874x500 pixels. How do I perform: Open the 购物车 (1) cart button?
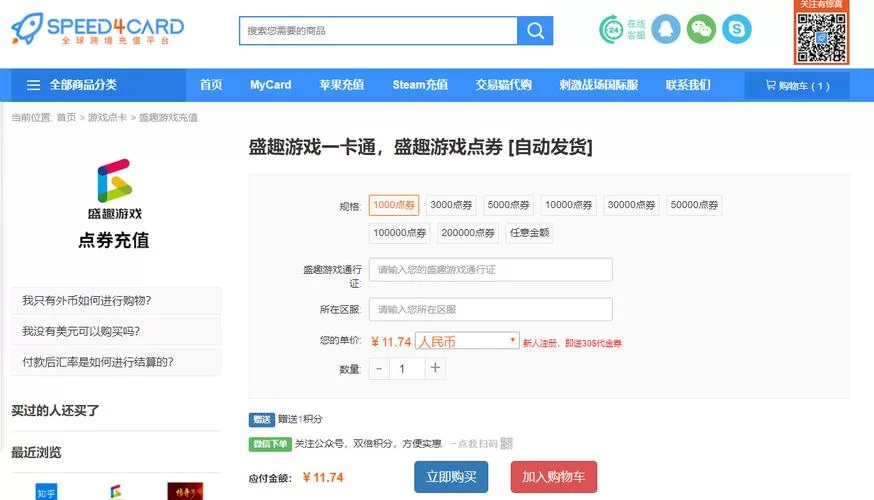tap(797, 85)
